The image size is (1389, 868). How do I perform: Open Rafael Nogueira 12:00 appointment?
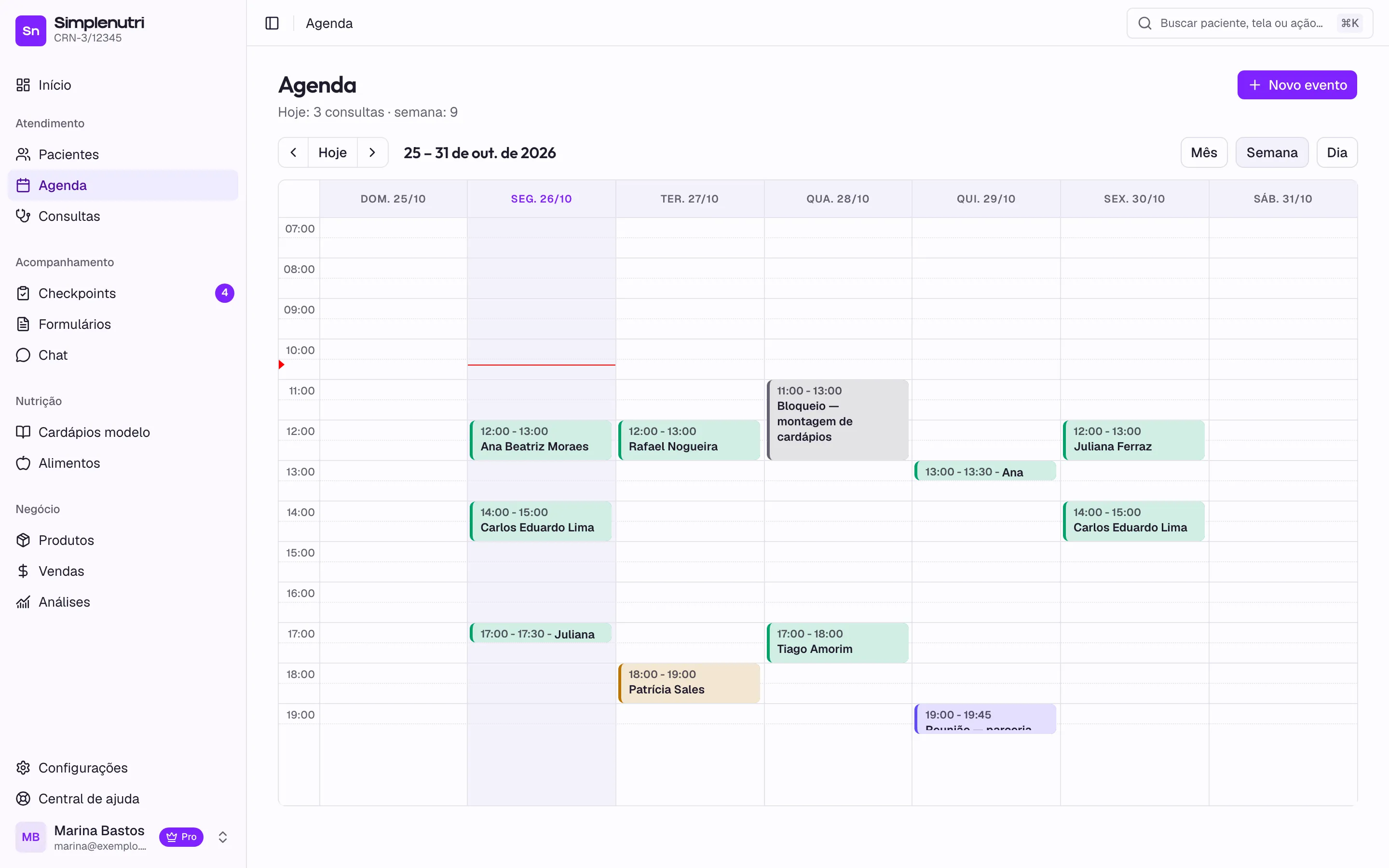pos(689,440)
